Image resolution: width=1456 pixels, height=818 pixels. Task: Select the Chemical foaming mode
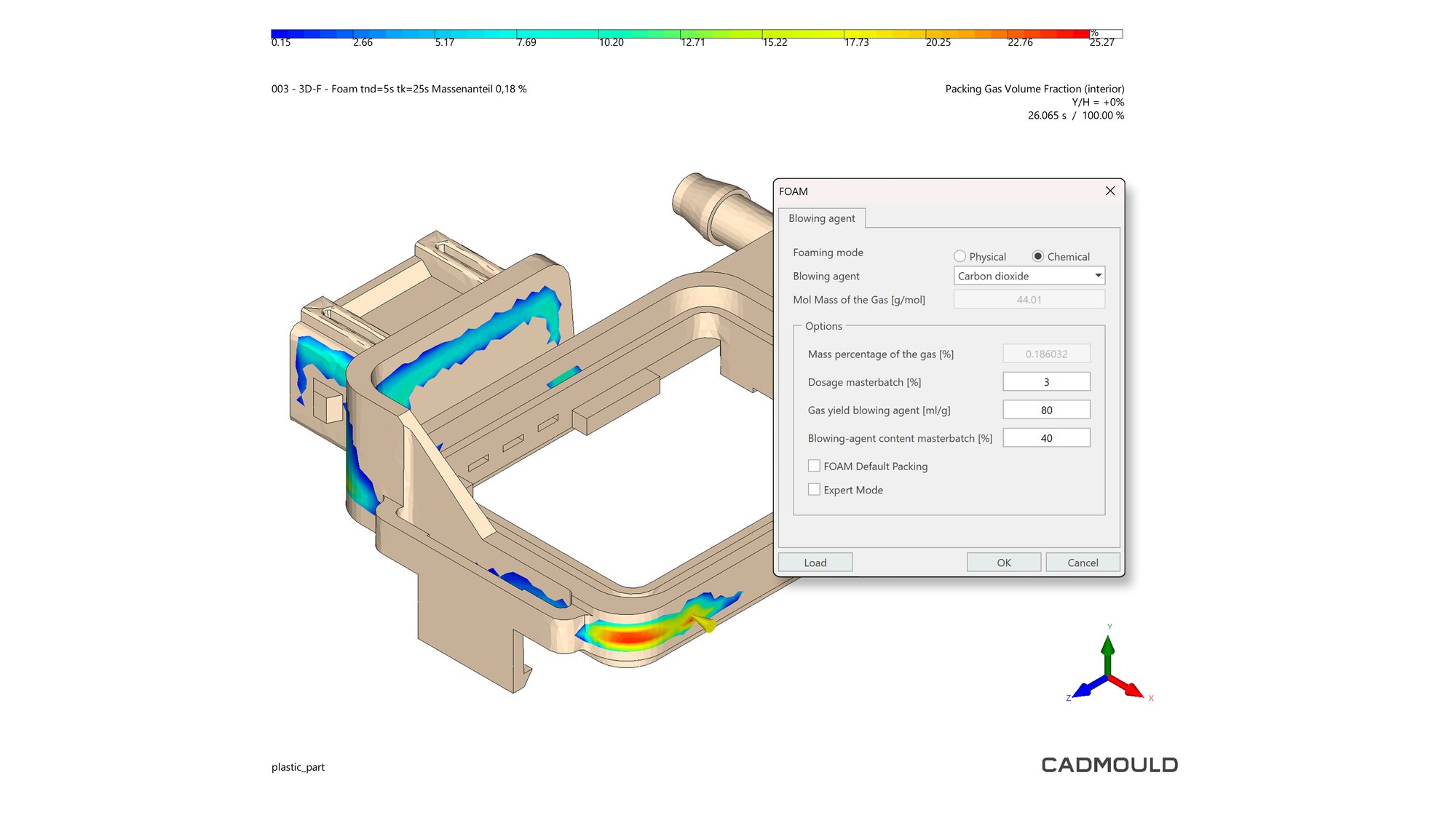point(1038,256)
